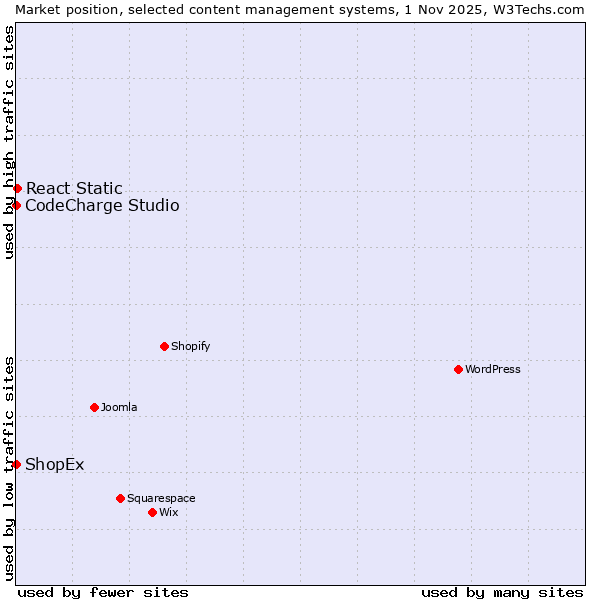Click the Joomla red data point

[94, 407]
